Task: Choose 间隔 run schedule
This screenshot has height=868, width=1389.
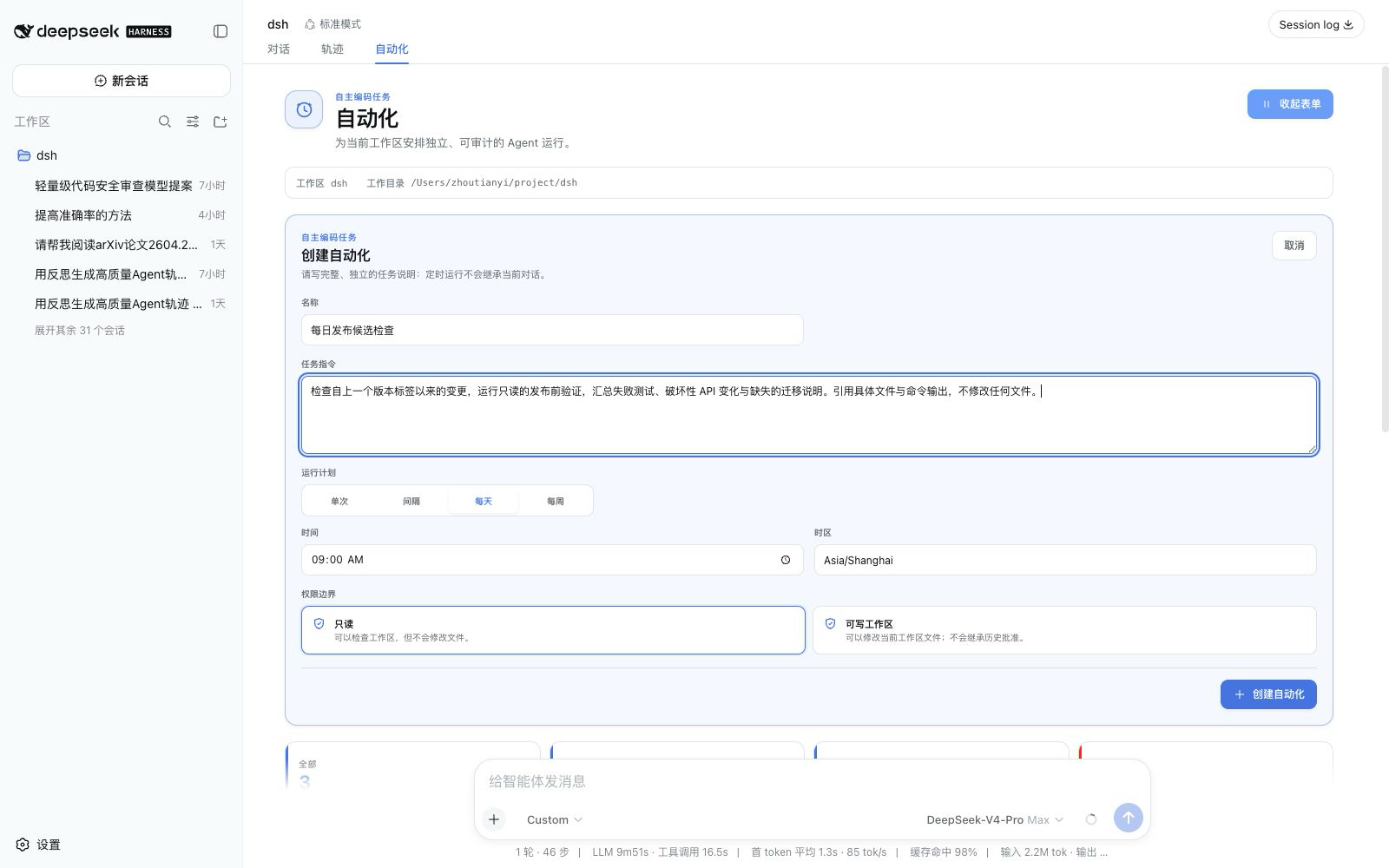Action: (x=411, y=501)
